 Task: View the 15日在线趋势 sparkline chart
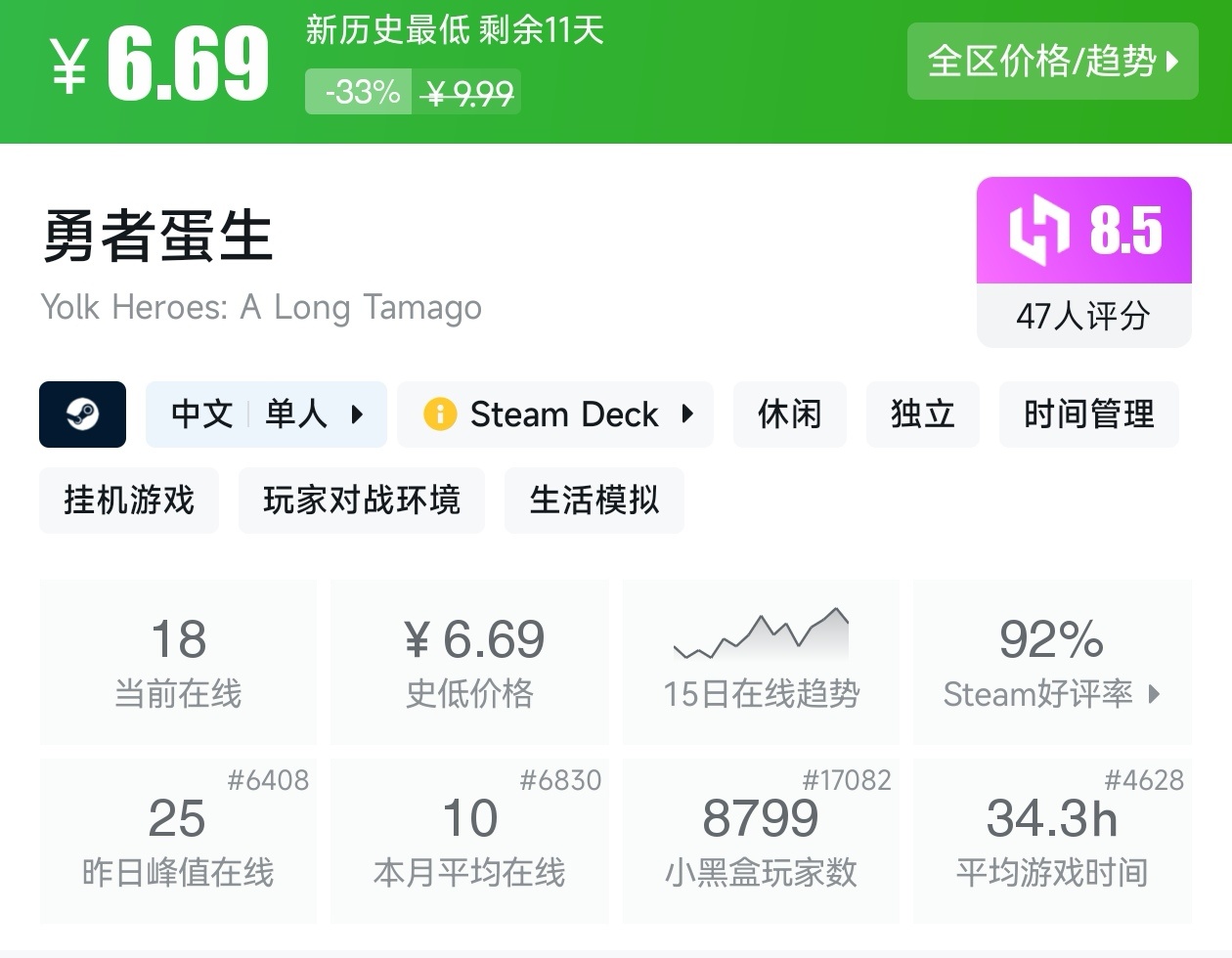pos(761,635)
